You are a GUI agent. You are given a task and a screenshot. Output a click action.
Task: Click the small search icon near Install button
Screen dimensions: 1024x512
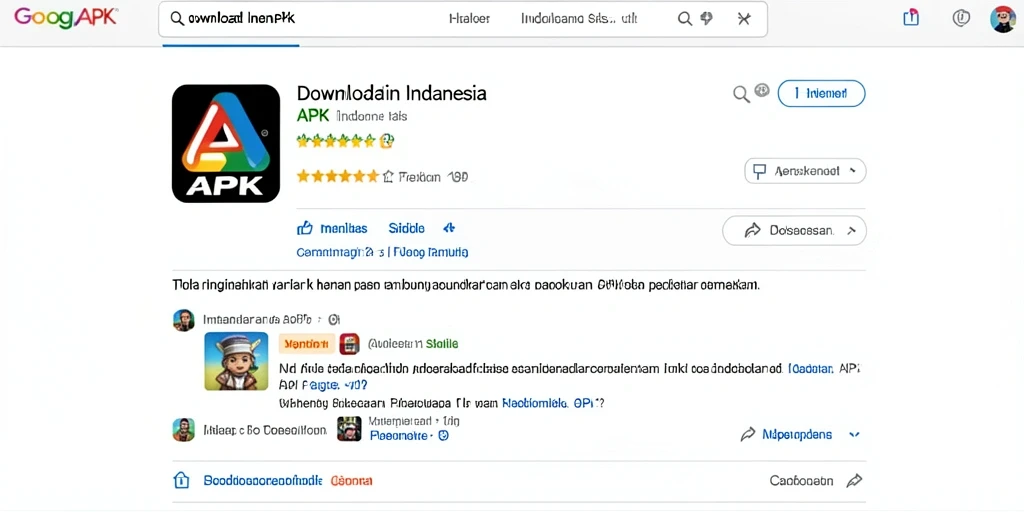tap(741, 95)
